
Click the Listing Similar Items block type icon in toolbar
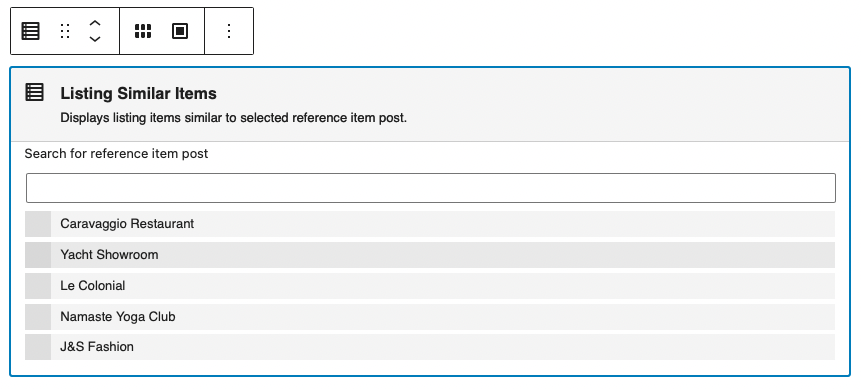31,31
